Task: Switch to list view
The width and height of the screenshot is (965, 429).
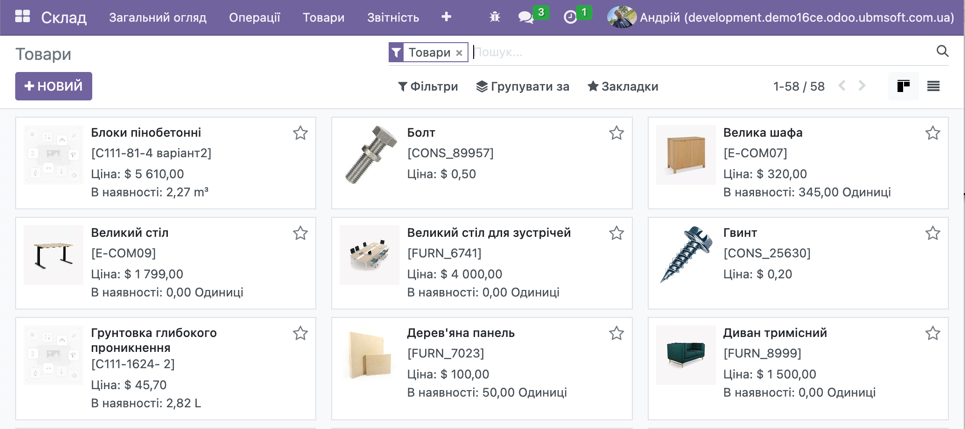Action: pyautogui.click(x=933, y=86)
